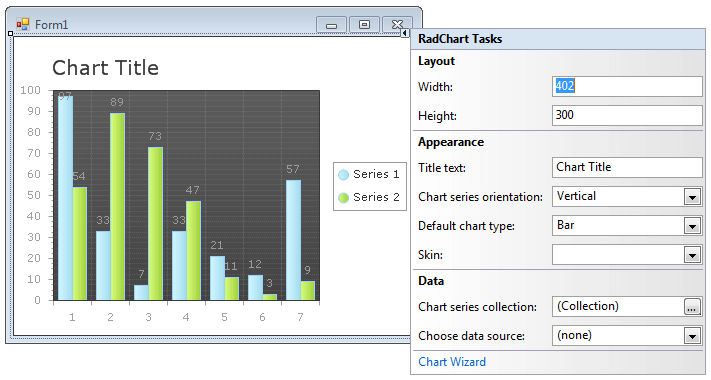Click the x-axis label '7'
This screenshot has height=380, width=711.
coord(300,317)
